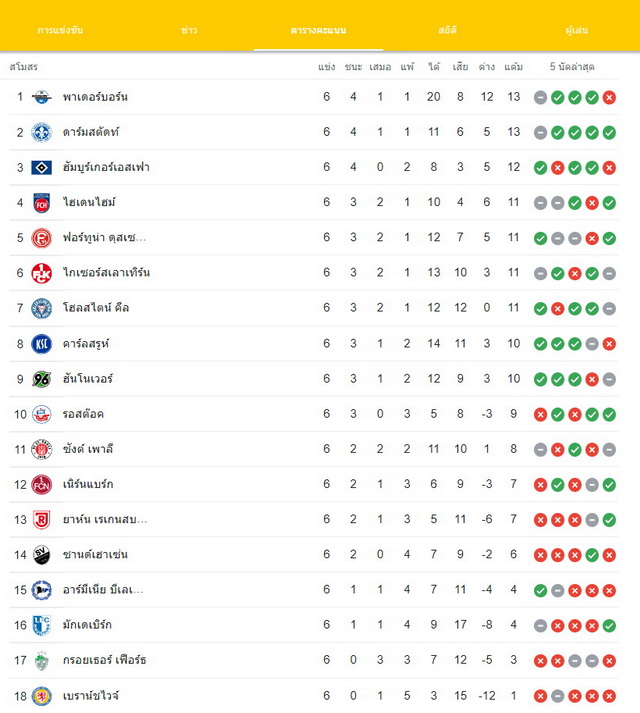Screen dimensions: 640x713
Task: Click the ฮัมบูร์เกอร์เอสเฟา diamond logo
Action: point(41,168)
